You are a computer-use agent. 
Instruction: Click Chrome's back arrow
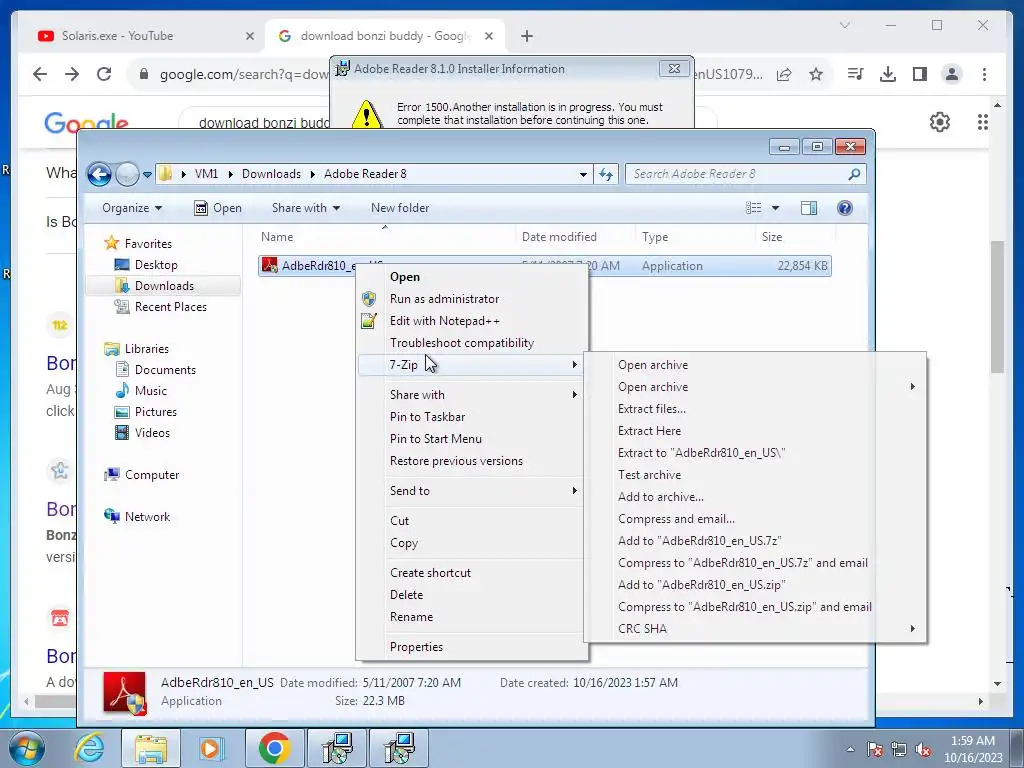click(x=40, y=74)
